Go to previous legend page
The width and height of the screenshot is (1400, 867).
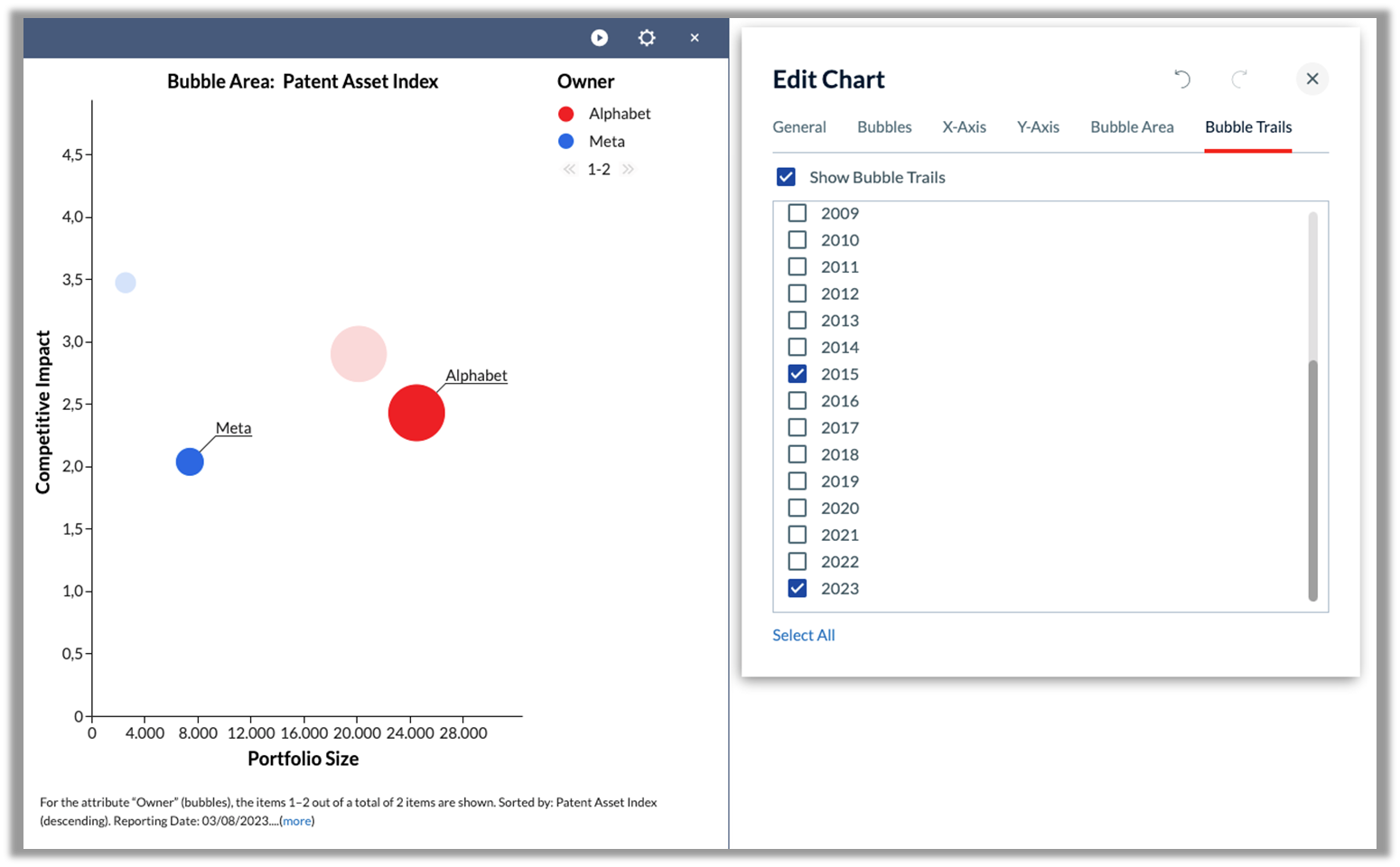(569, 169)
